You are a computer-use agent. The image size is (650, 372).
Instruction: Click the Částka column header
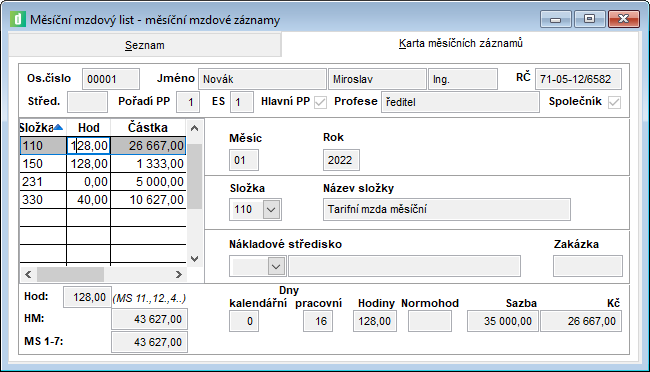point(148,128)
